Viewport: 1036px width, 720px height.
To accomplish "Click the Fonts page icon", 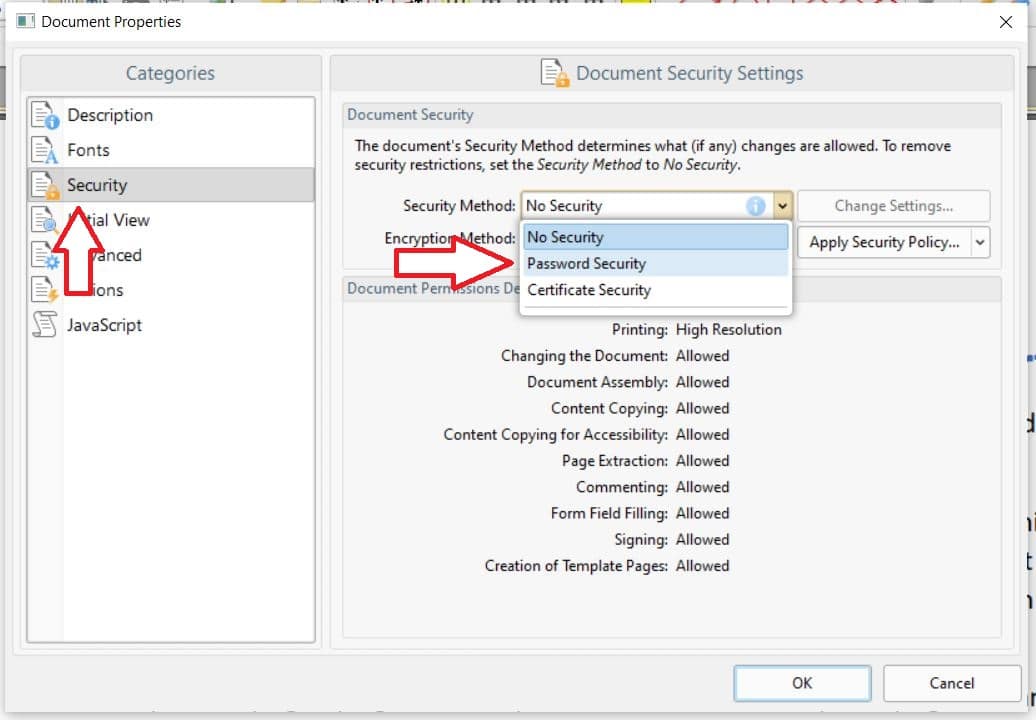I will click(45, 150).
